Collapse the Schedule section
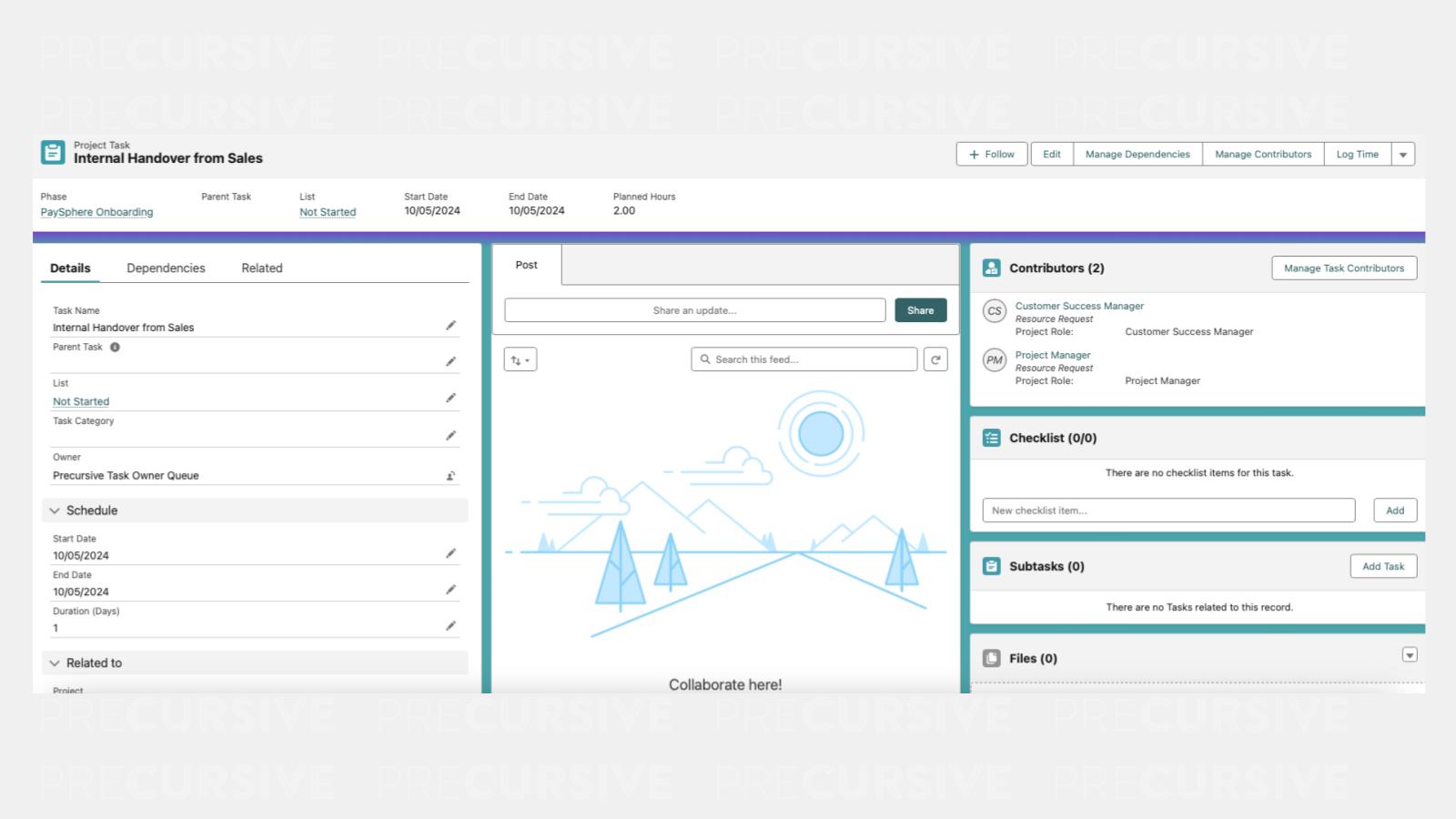1456x819 pixels. (55, 511)
